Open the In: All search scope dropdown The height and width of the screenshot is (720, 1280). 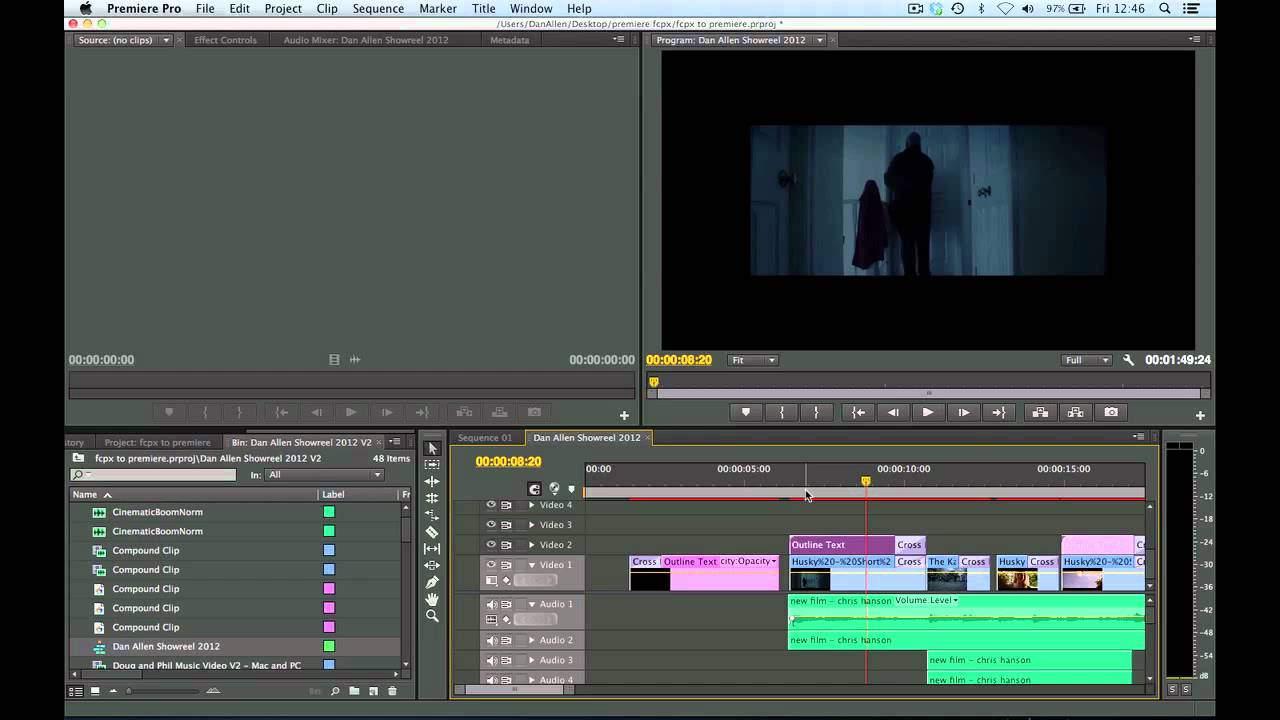coord(324,475)
